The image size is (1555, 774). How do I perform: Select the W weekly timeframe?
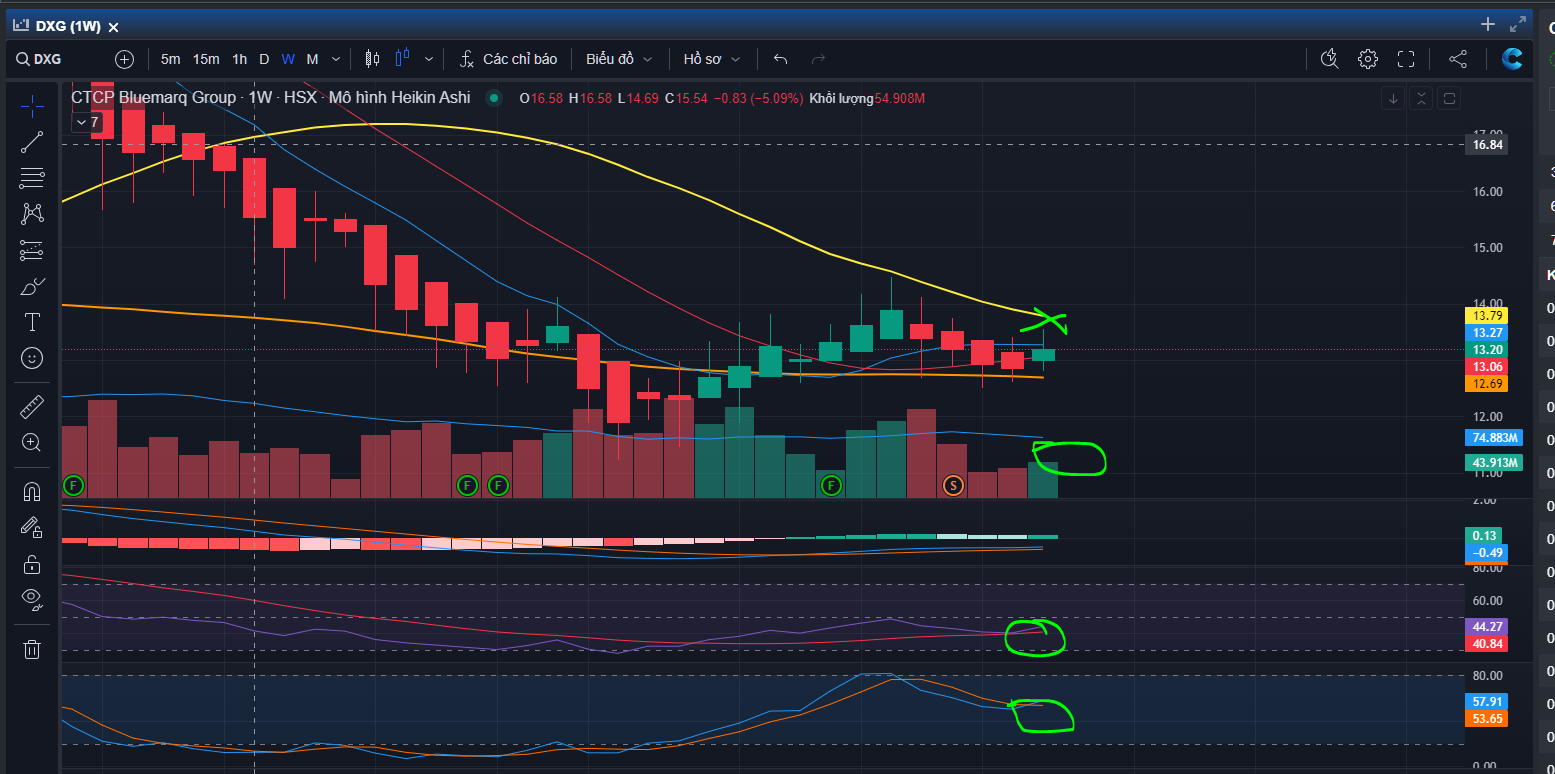click(x=288, y=59)
